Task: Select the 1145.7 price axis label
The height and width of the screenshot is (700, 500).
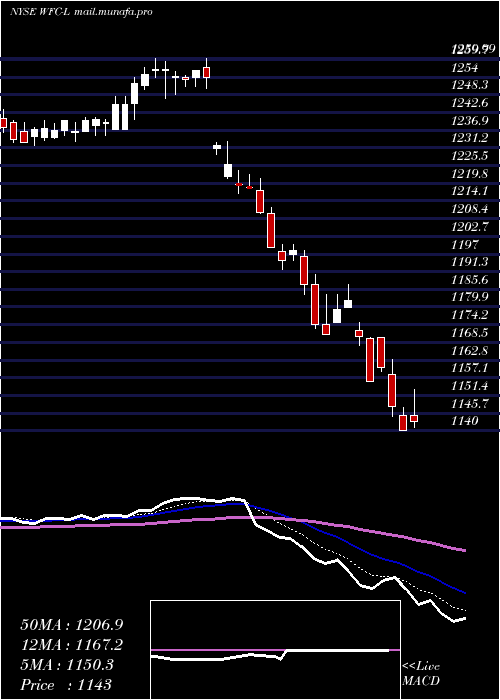Action: coord(469,403)
